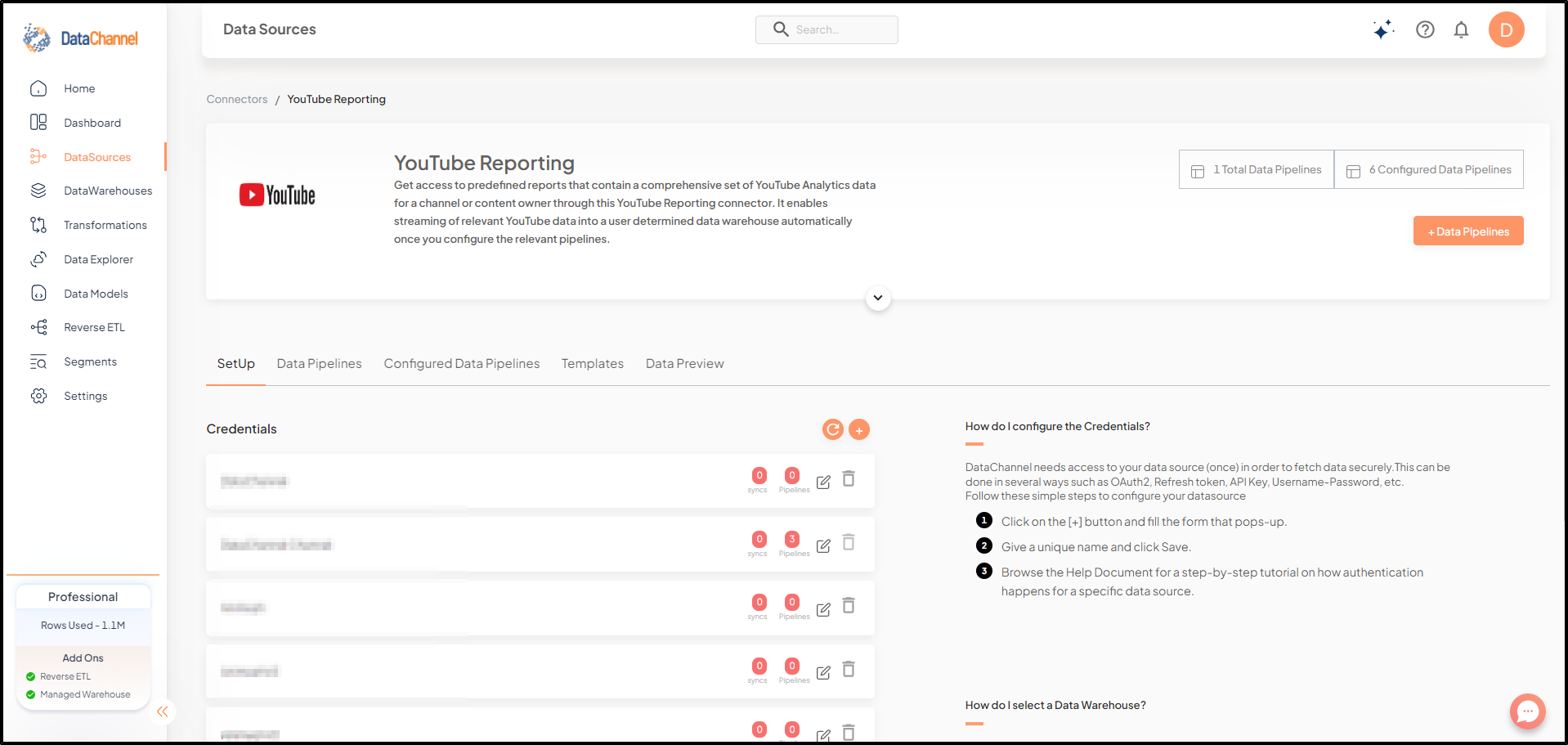Click the 3 Pipelines count badge
The height and width of the screenshot is (745, 1568).
coord(791,539)
